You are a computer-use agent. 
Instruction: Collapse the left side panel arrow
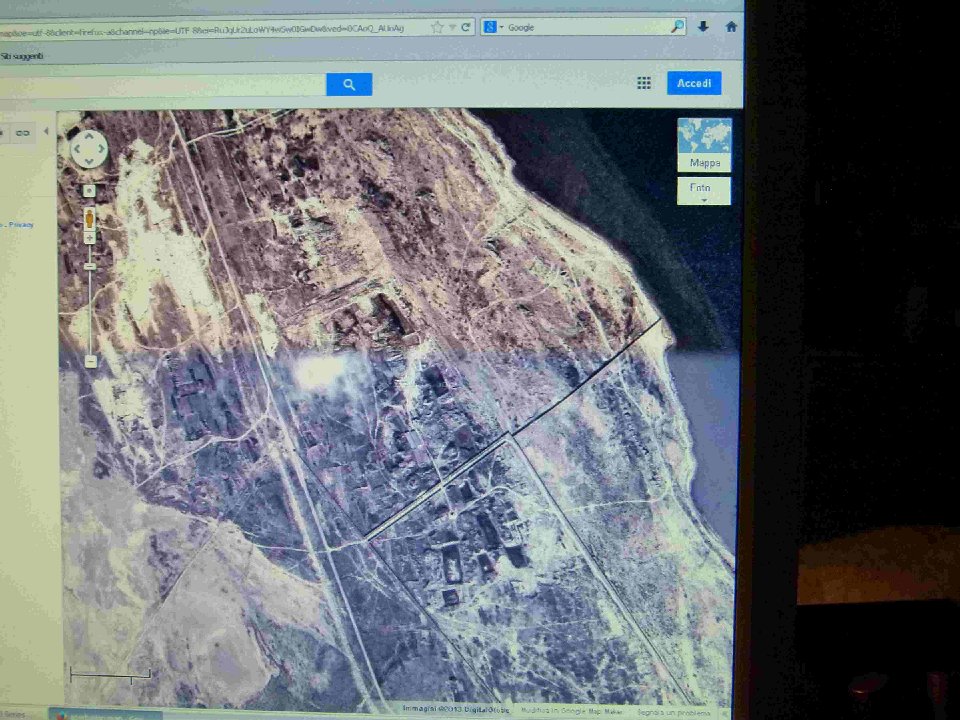coord(46,132)
